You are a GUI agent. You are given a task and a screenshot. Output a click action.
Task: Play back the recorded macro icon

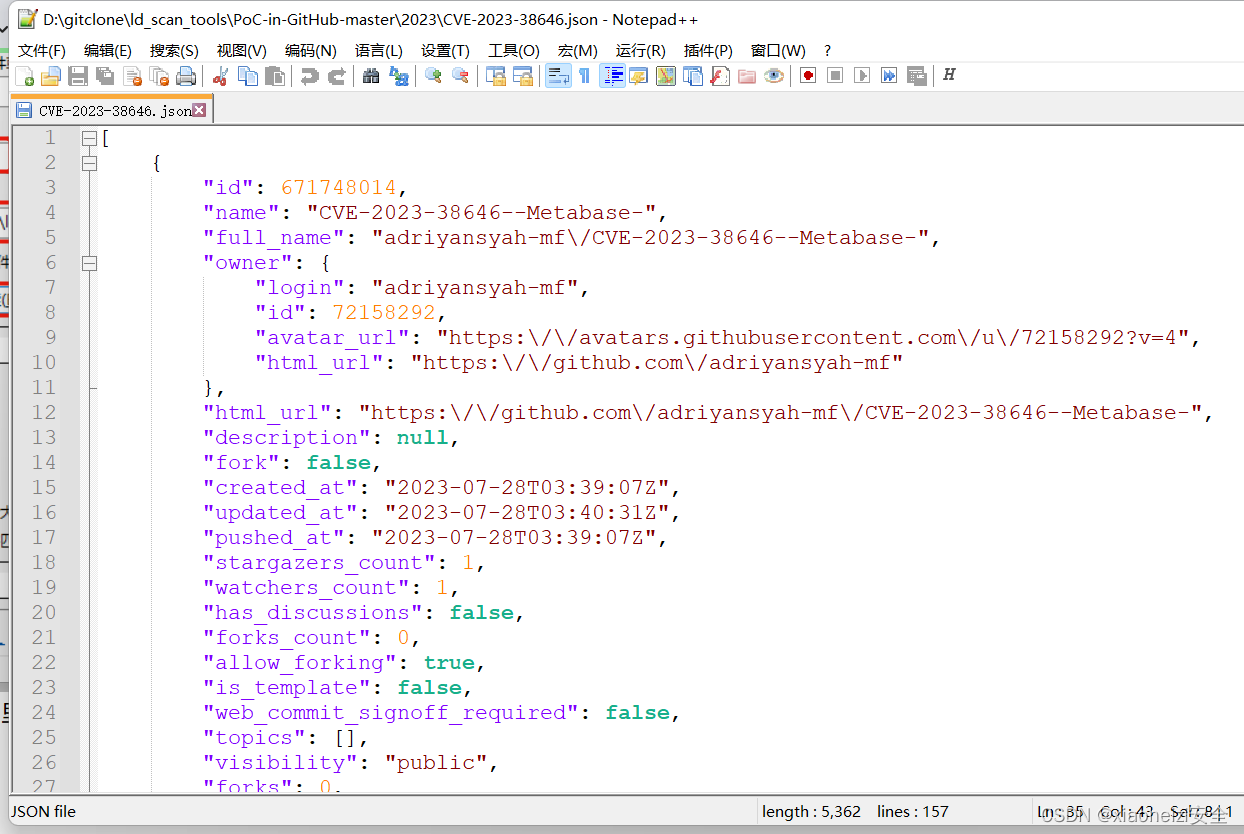(862, 76)
